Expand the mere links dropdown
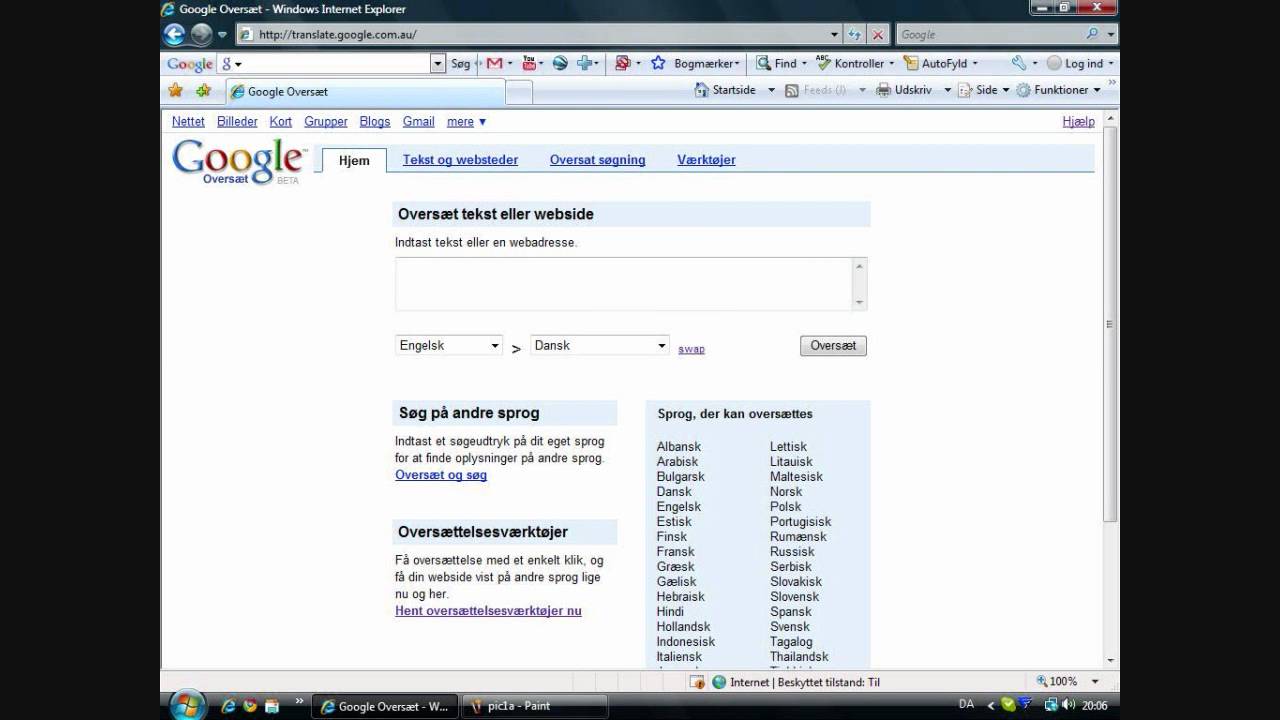The width and height of the screenshot is (1280, 720). tap(466, 121)
